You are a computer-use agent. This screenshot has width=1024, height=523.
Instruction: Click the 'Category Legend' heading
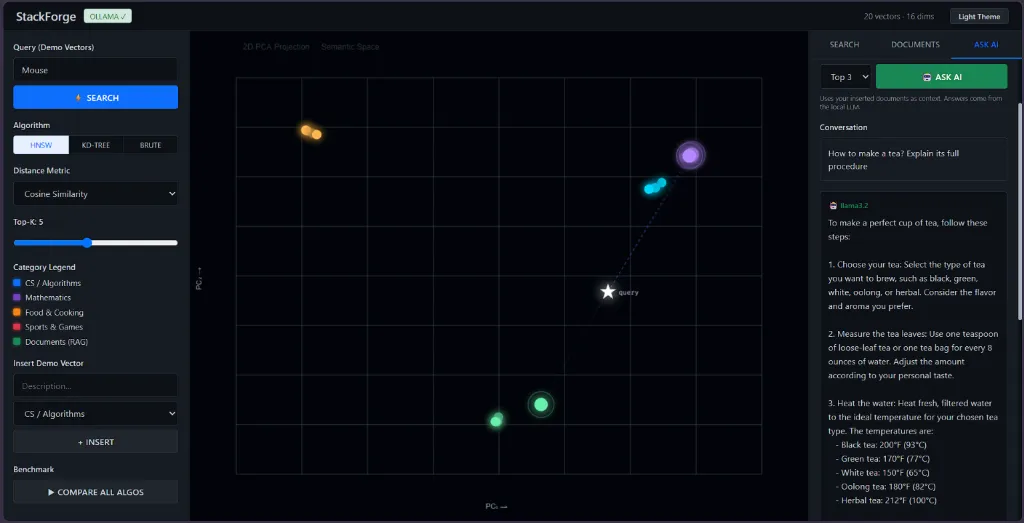44,267
